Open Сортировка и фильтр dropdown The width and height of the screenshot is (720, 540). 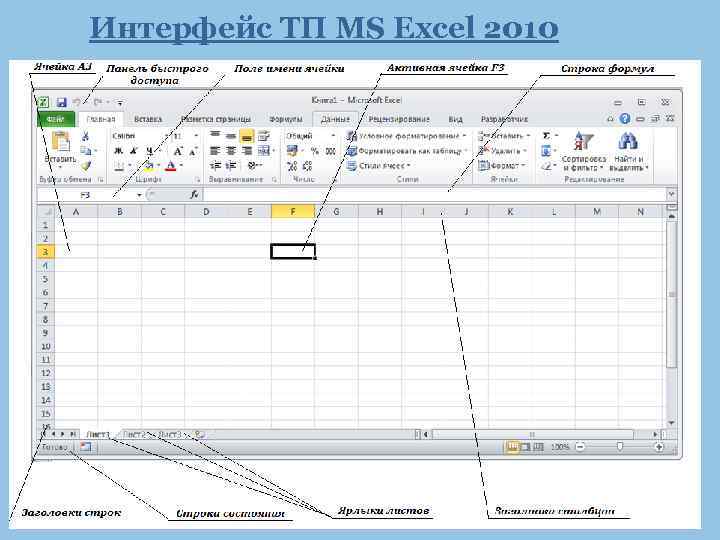click(584, 151)
